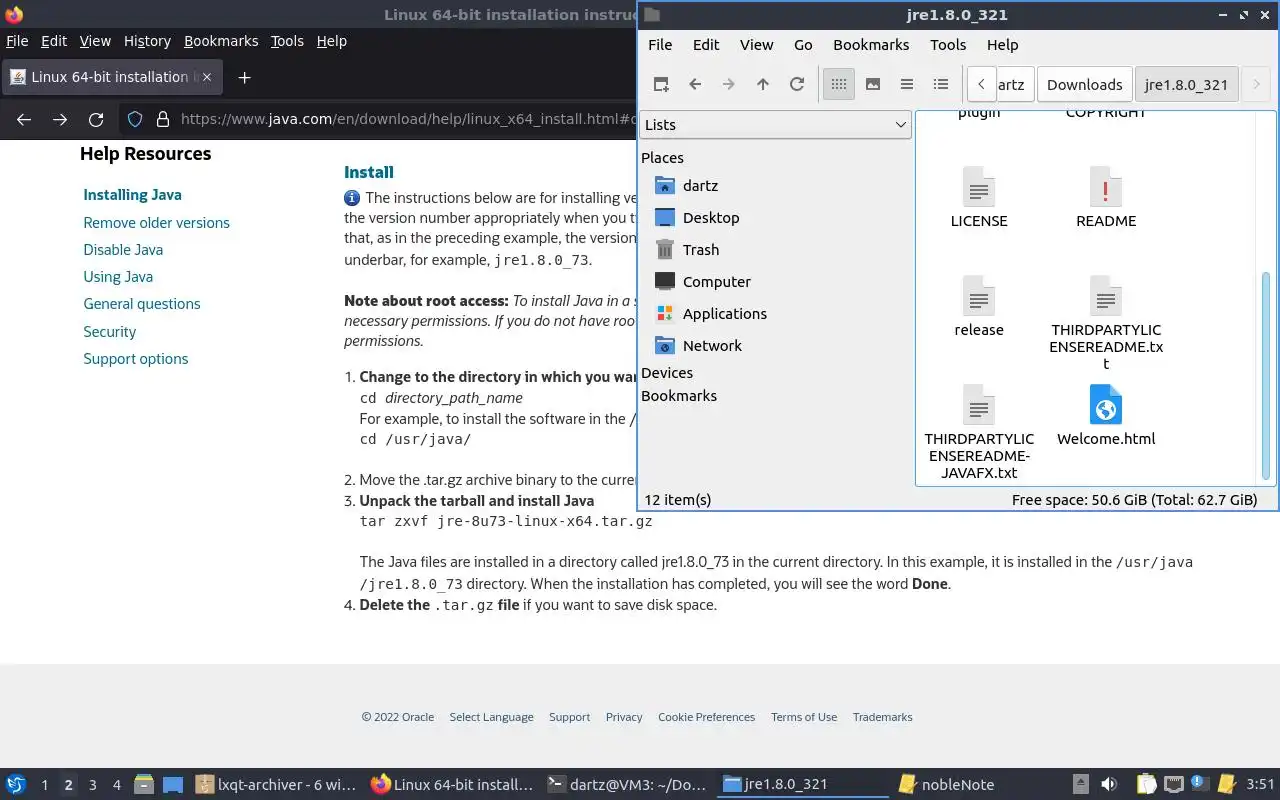Viewport: 1280px width, 800px height.
Task: Select the README file icon
Action: (x=1106, y=188)
